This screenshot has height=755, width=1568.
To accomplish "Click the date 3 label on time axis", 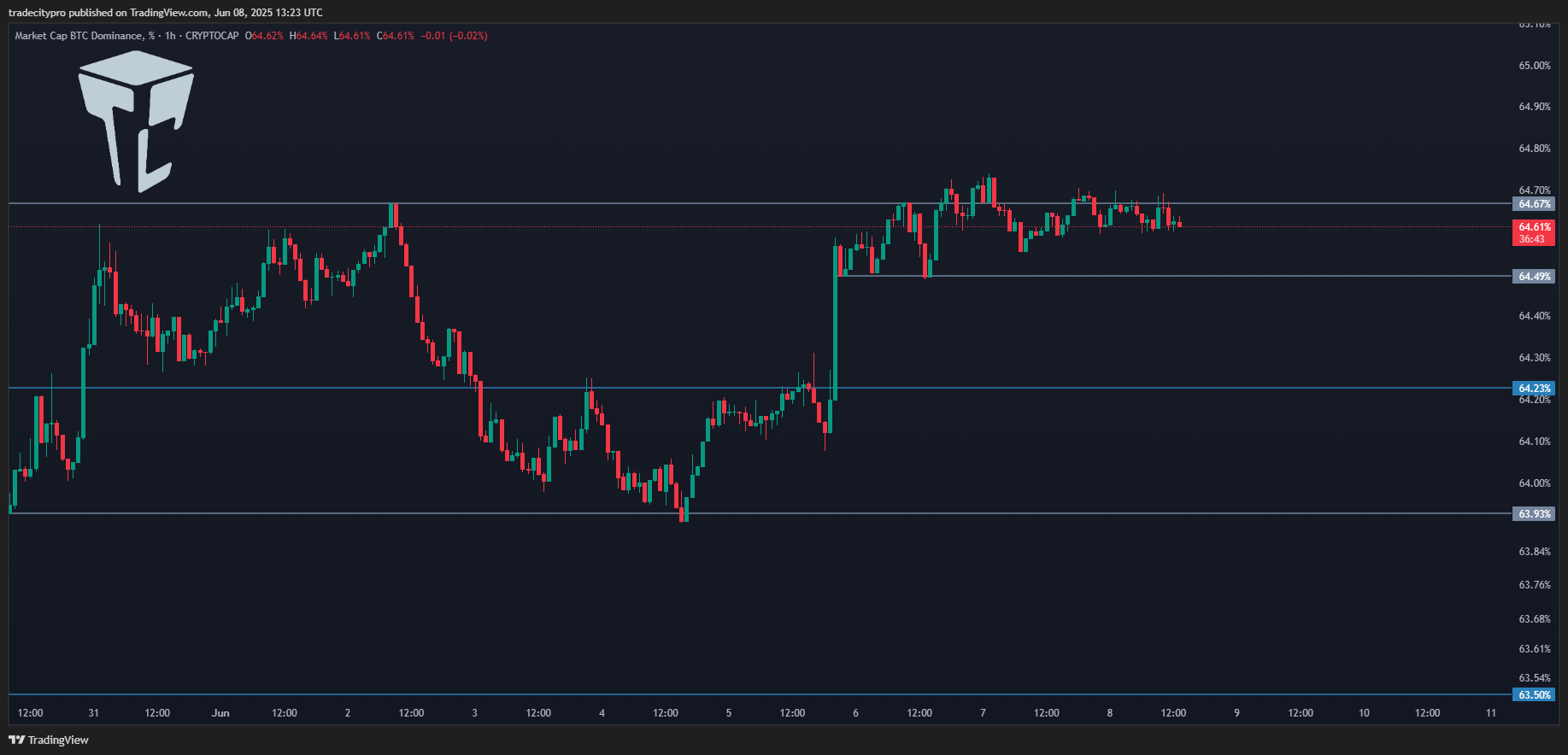I will [x=475, y=713].
